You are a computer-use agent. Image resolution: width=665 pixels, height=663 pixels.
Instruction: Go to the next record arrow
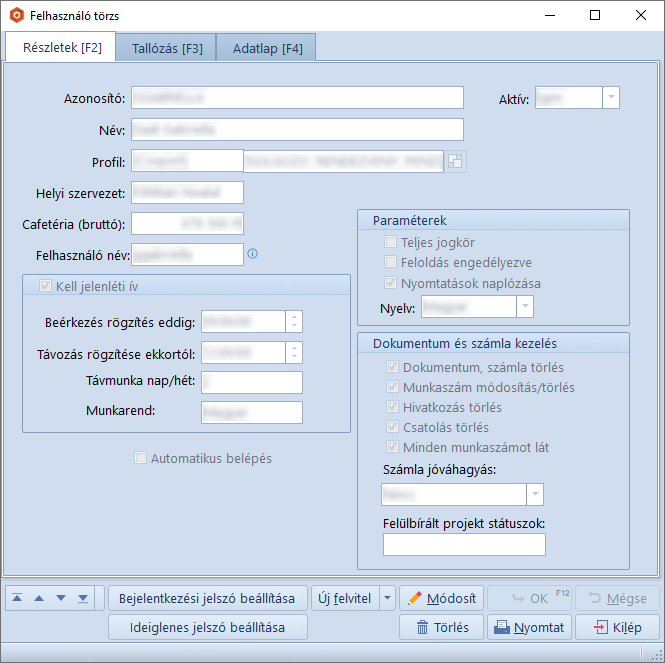click(61, 598)
